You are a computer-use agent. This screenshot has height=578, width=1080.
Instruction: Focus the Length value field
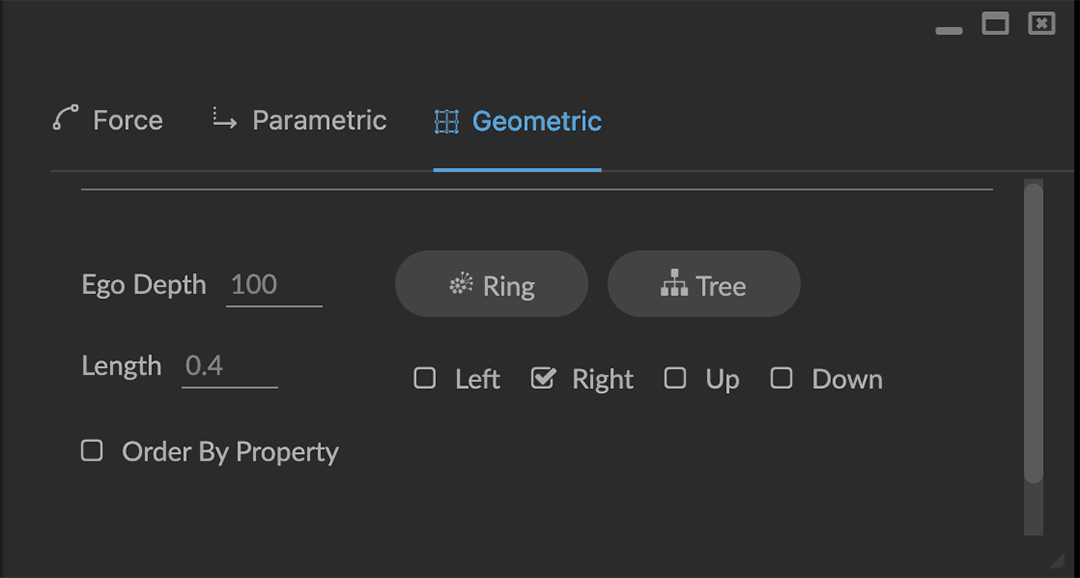pos(229,366)
